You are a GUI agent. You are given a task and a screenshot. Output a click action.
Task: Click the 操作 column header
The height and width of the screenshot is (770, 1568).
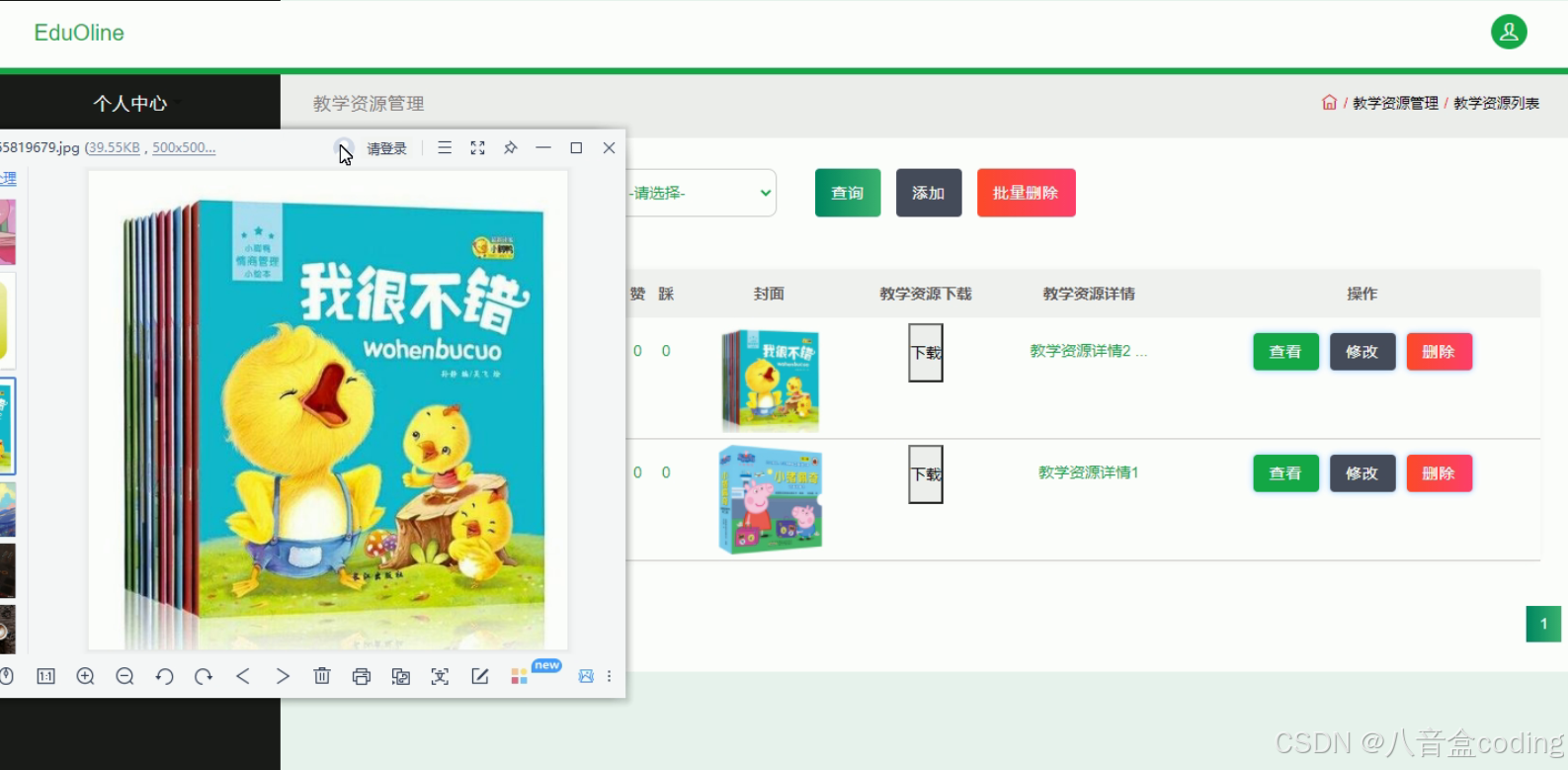click(1362, 294)
